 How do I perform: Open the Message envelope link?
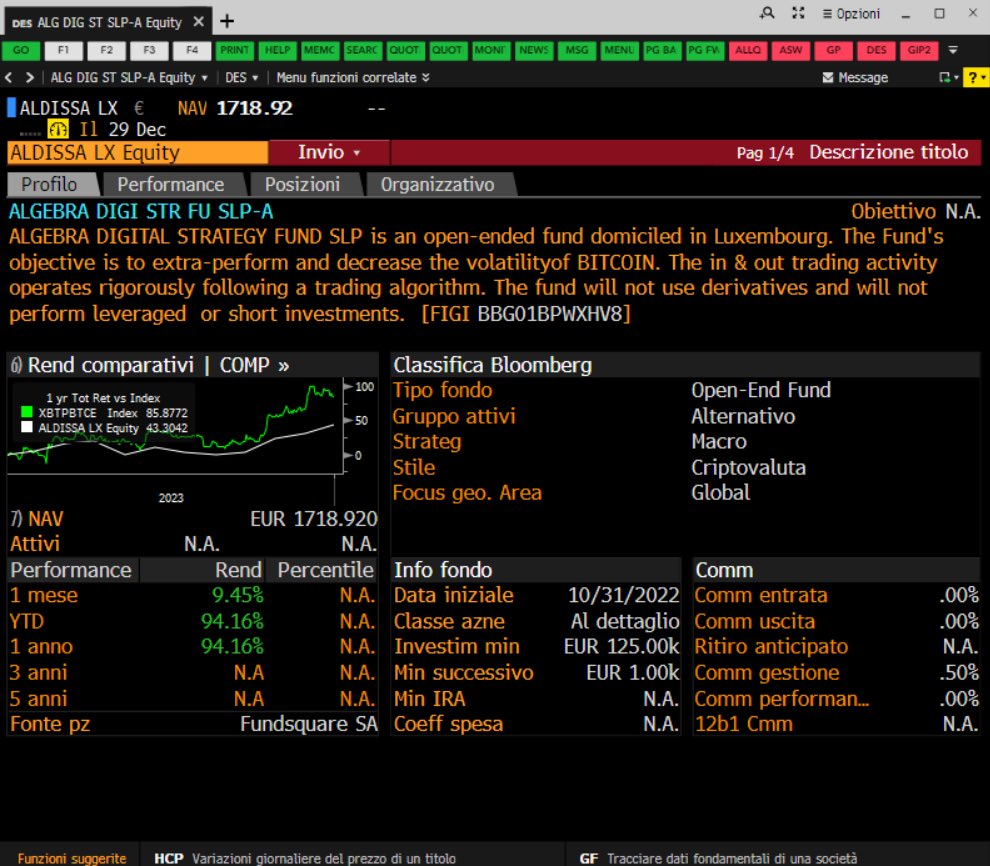coord(856,77)
